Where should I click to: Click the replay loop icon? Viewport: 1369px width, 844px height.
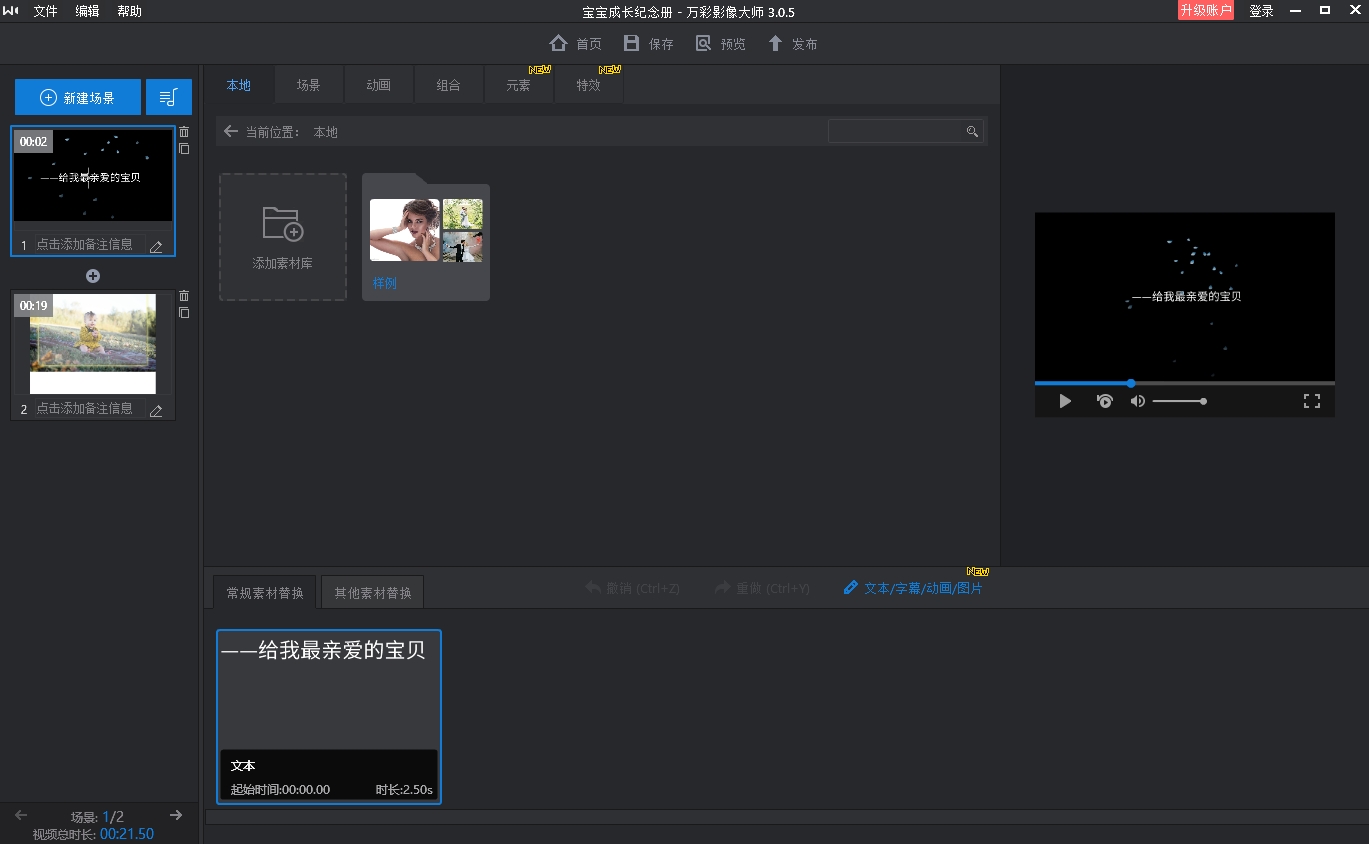[1104, 401]
